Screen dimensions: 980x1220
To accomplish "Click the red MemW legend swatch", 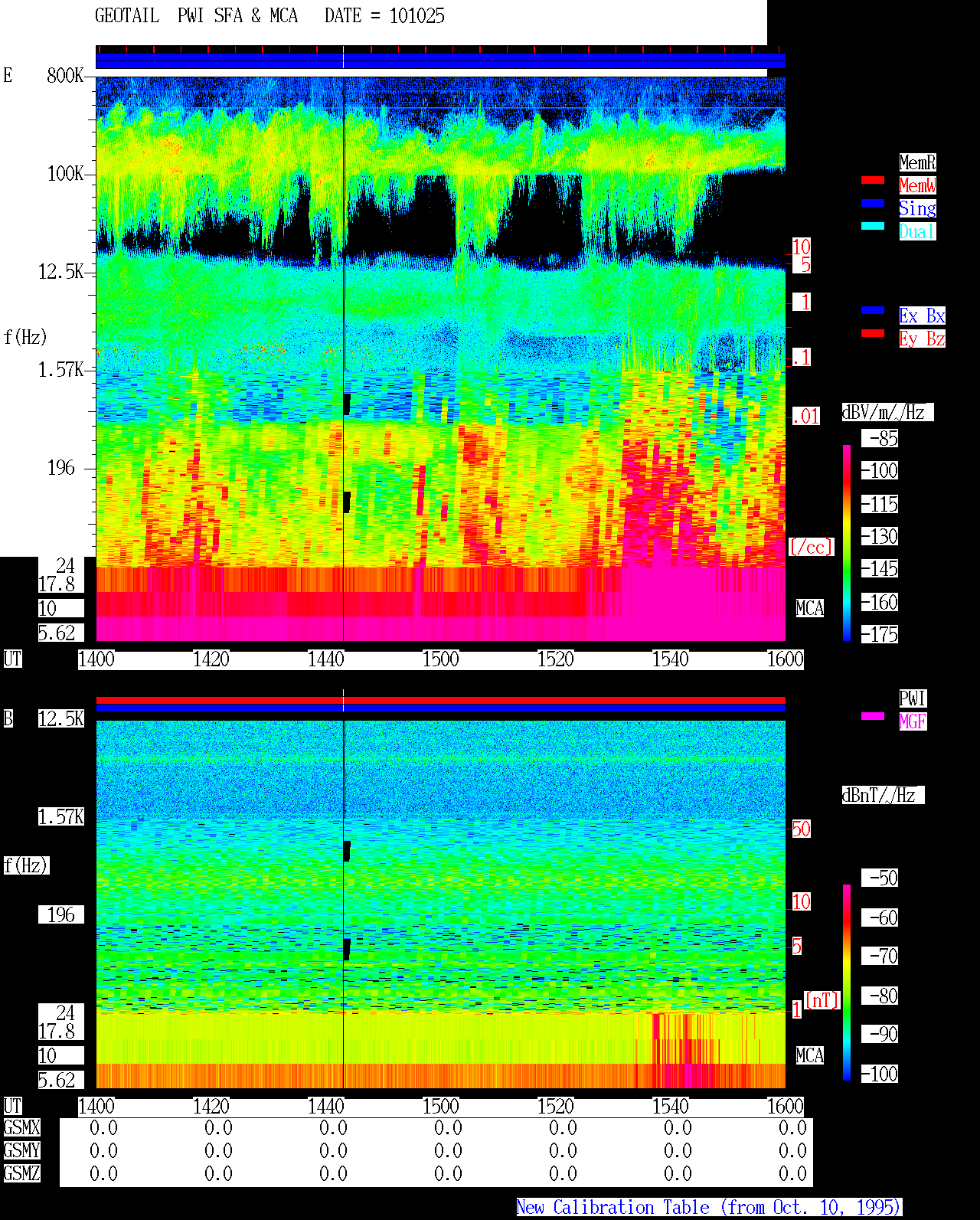I will click(873, 180).
